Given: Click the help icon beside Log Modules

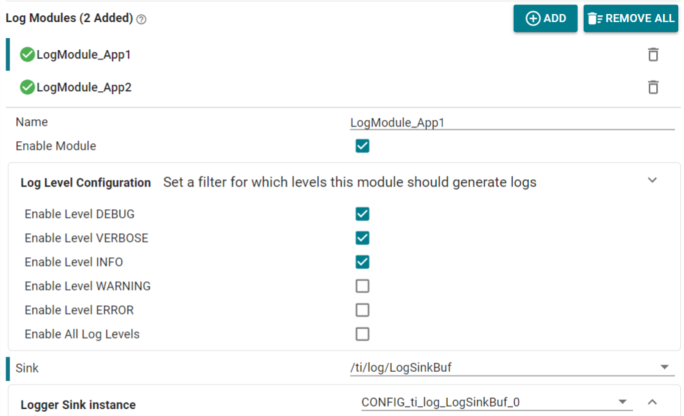Looking at the screenshot, I should (141, 19).
